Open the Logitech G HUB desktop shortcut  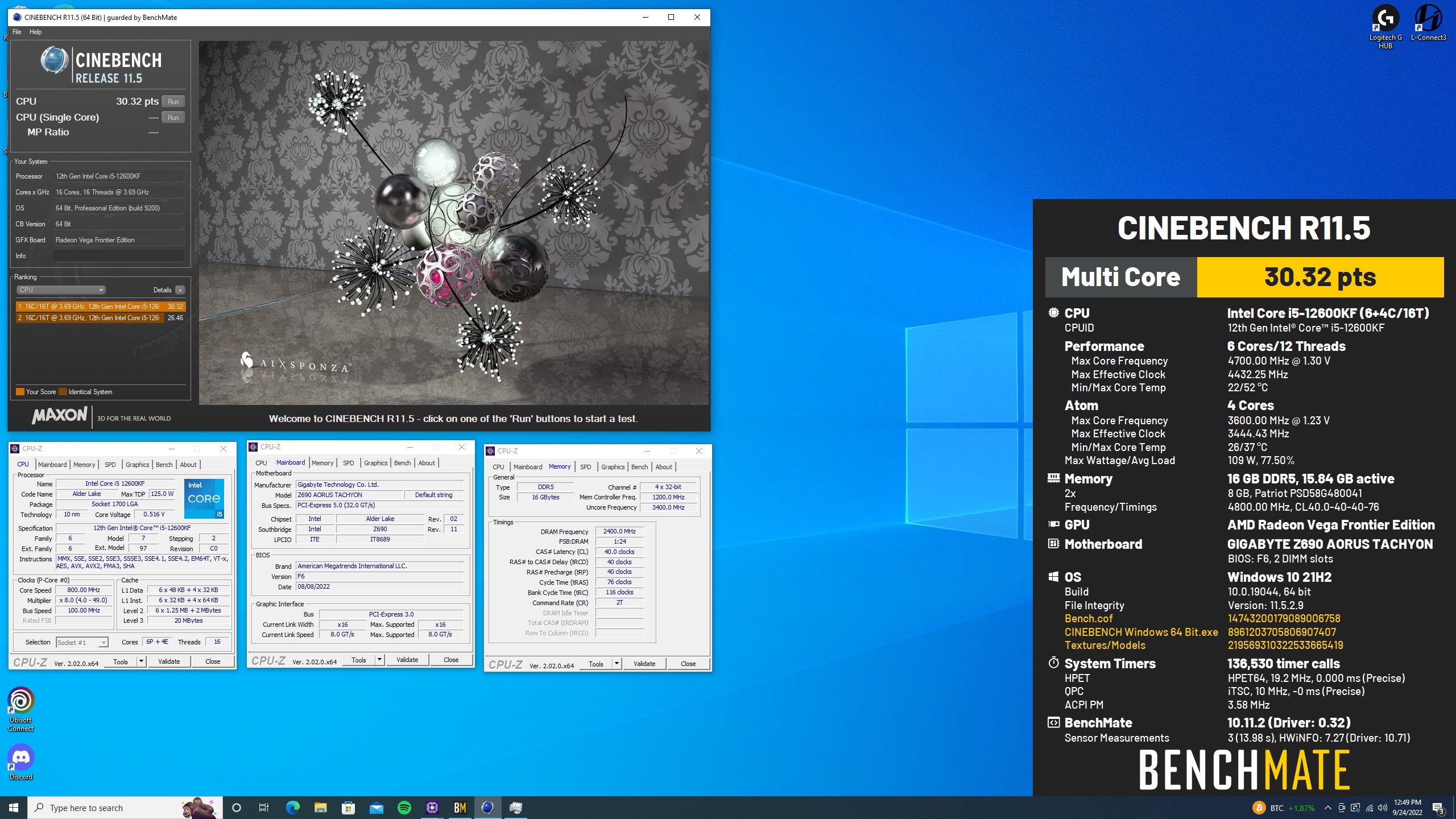click(1385, 26)
